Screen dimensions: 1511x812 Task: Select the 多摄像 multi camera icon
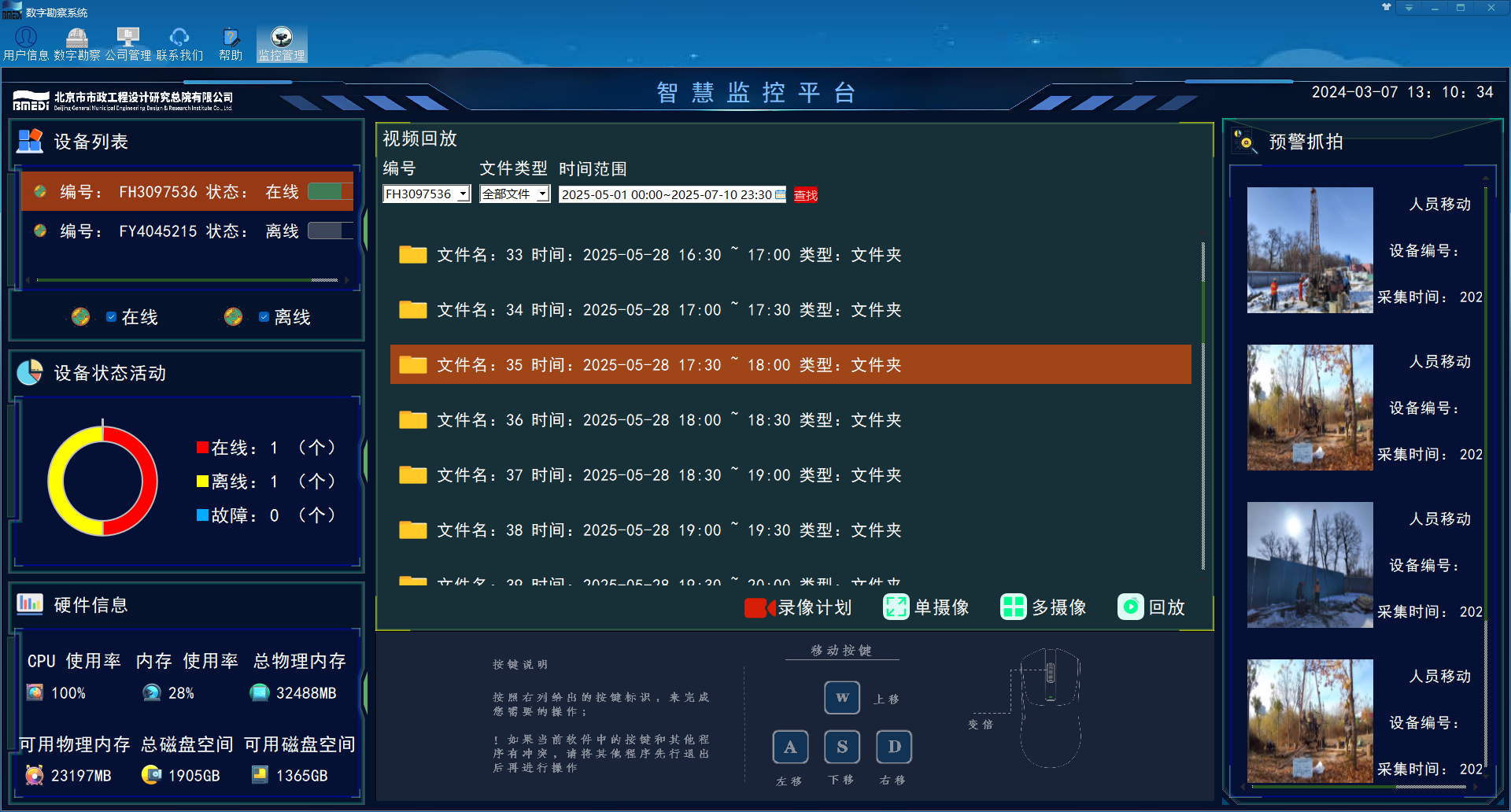[1013, 607]
